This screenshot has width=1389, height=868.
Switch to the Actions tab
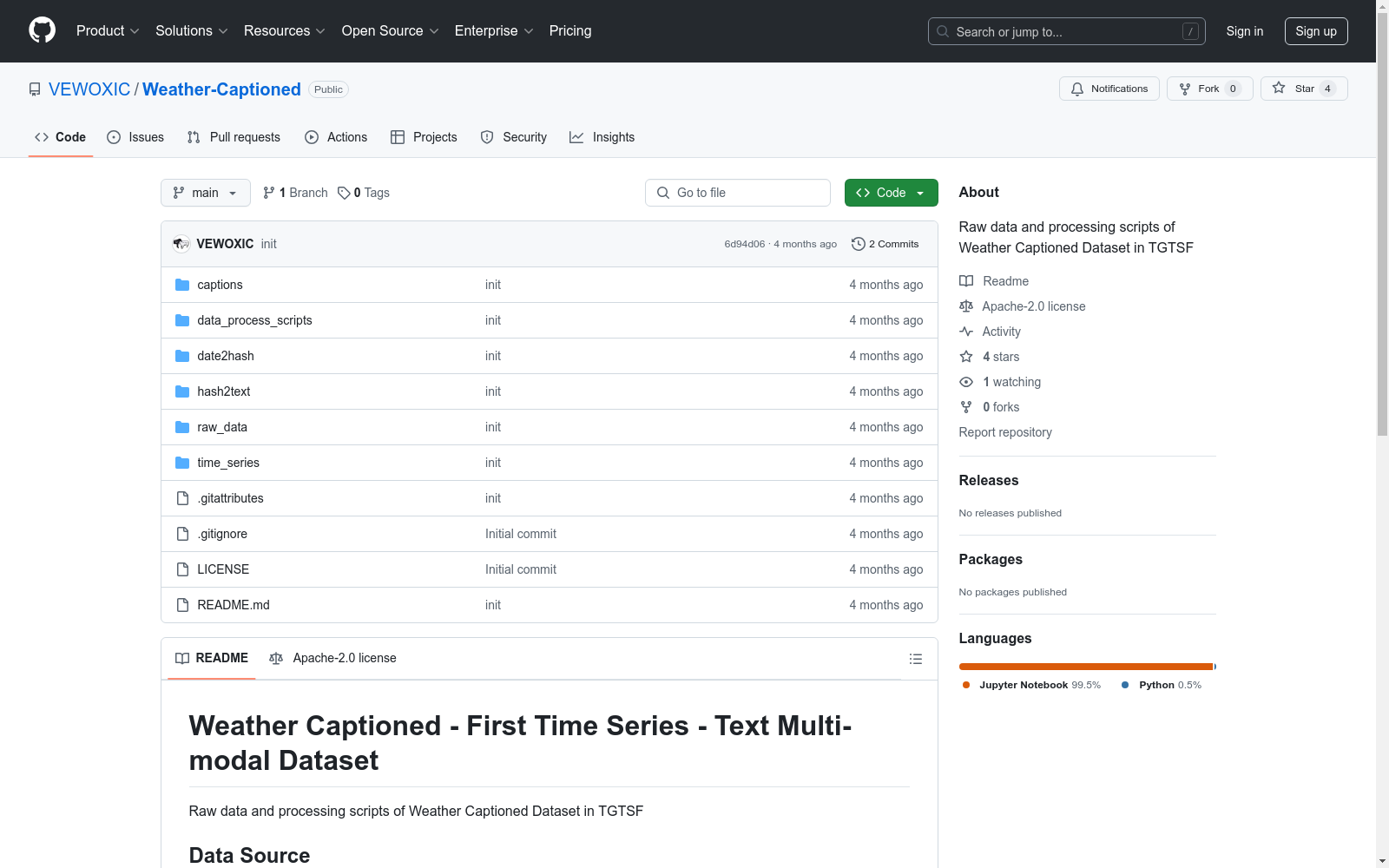336,137
